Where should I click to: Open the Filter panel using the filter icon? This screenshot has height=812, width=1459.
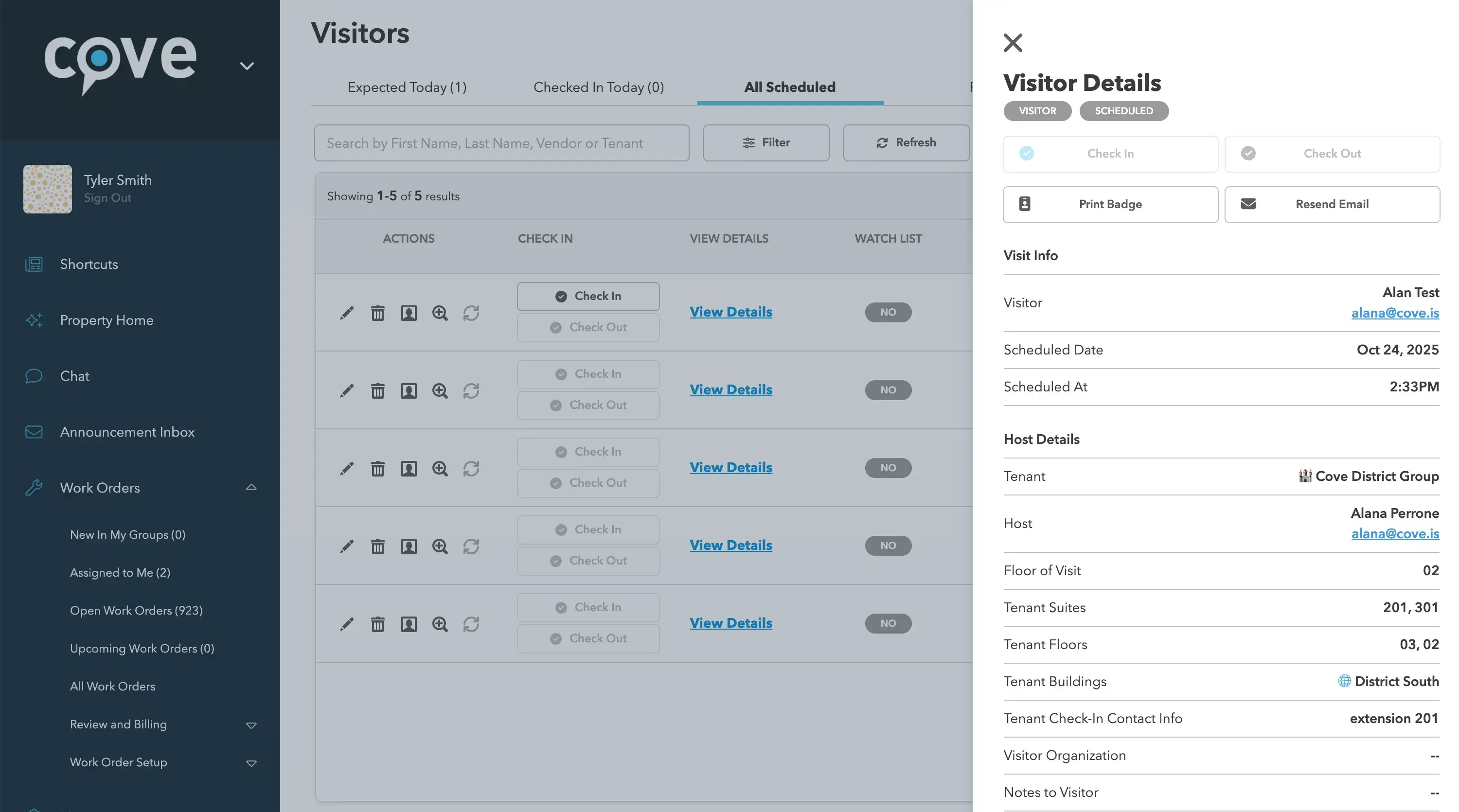click(766, 142)
